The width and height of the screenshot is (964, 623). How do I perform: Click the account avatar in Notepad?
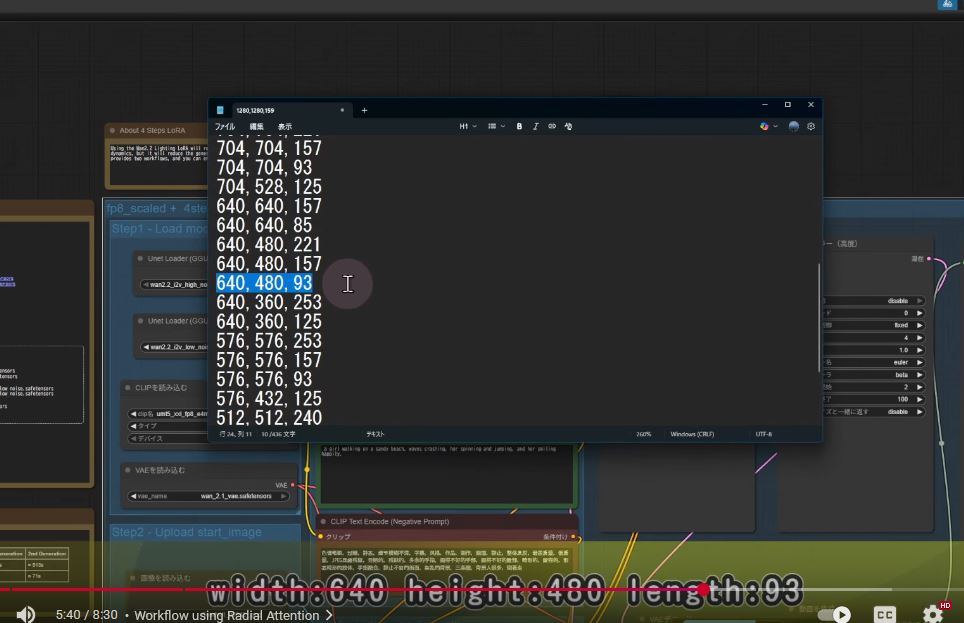point(794,127)
